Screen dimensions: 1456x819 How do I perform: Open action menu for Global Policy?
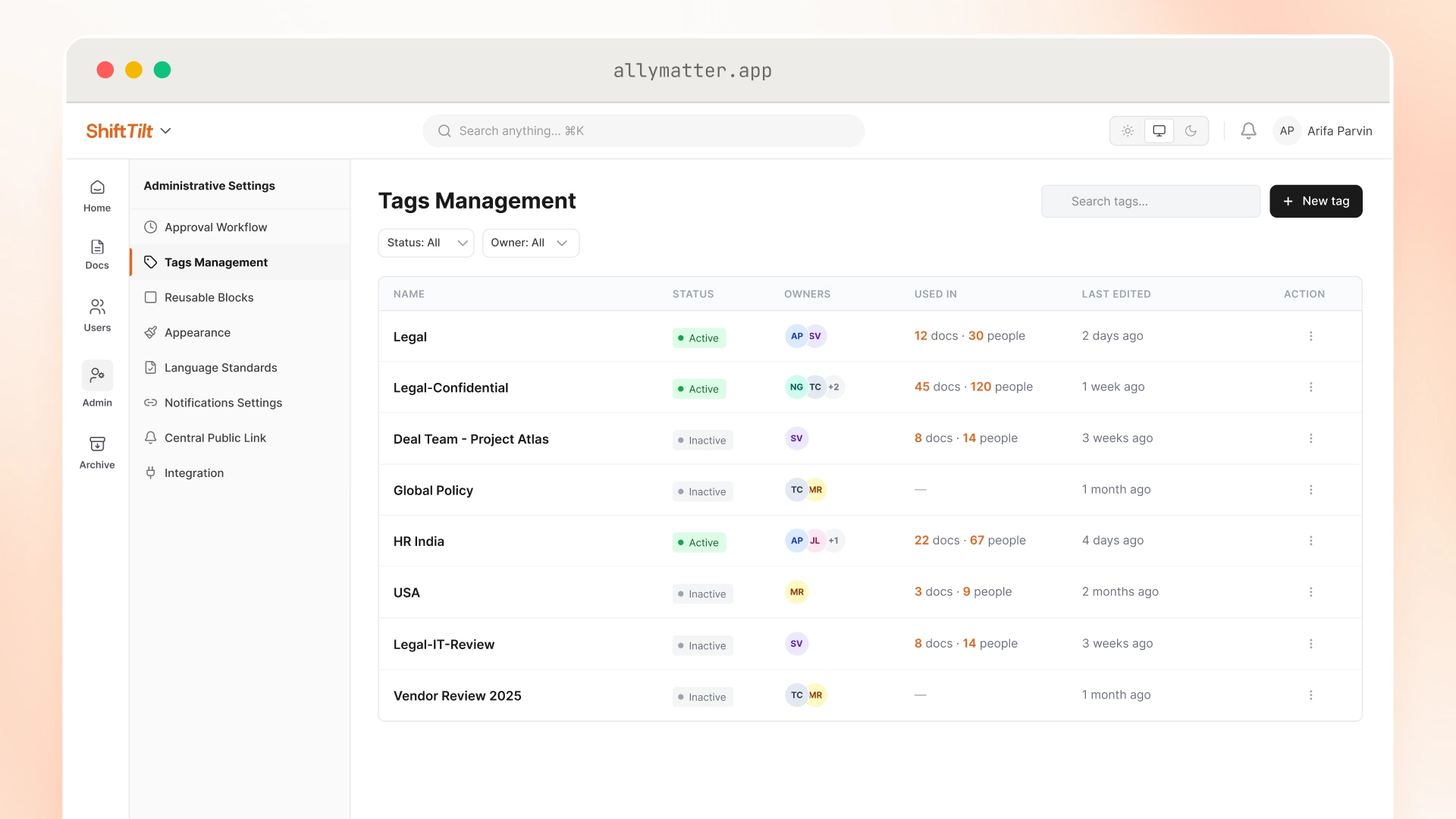(x=1310, y=490)
